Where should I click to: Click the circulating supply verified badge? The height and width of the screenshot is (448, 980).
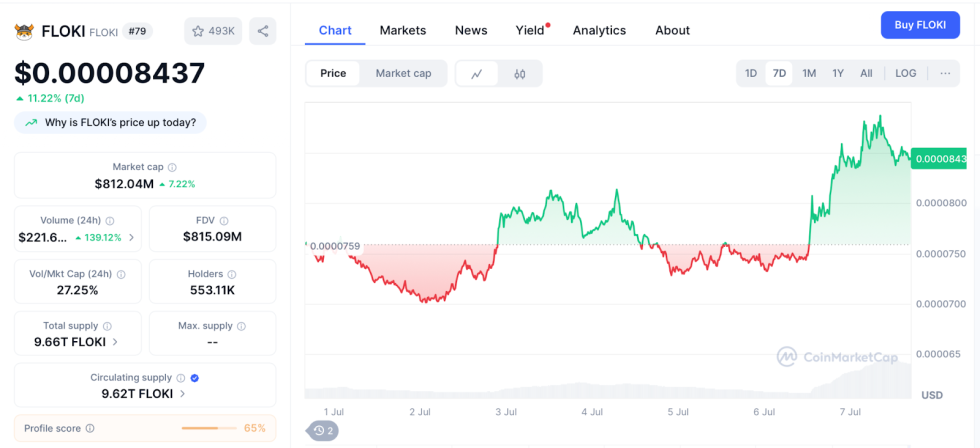pyautogui.click(x=195, y=378)
